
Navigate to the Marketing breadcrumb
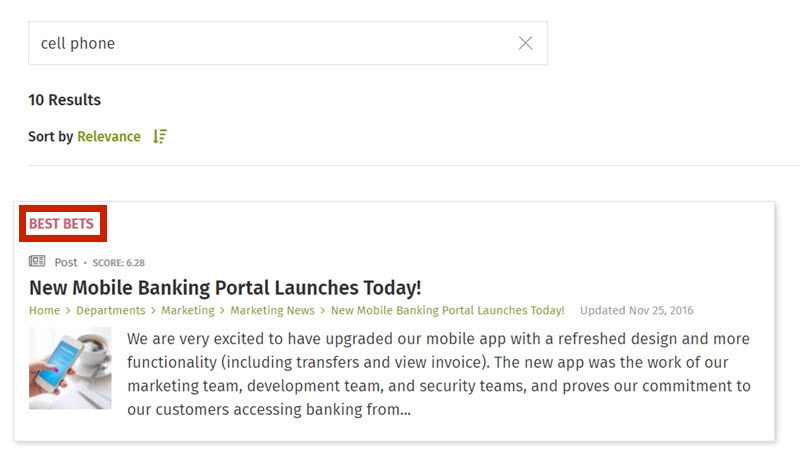(188, 311)
